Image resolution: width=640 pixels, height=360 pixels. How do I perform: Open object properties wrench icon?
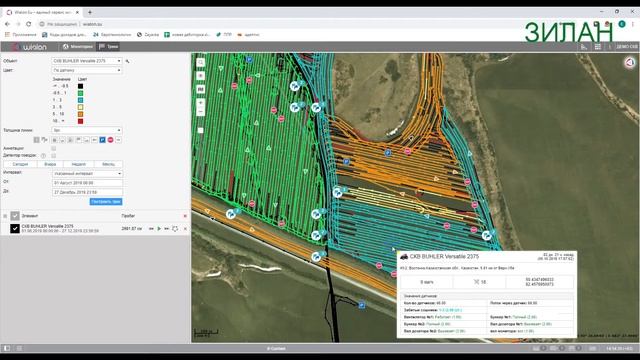[x=127, y=61]
